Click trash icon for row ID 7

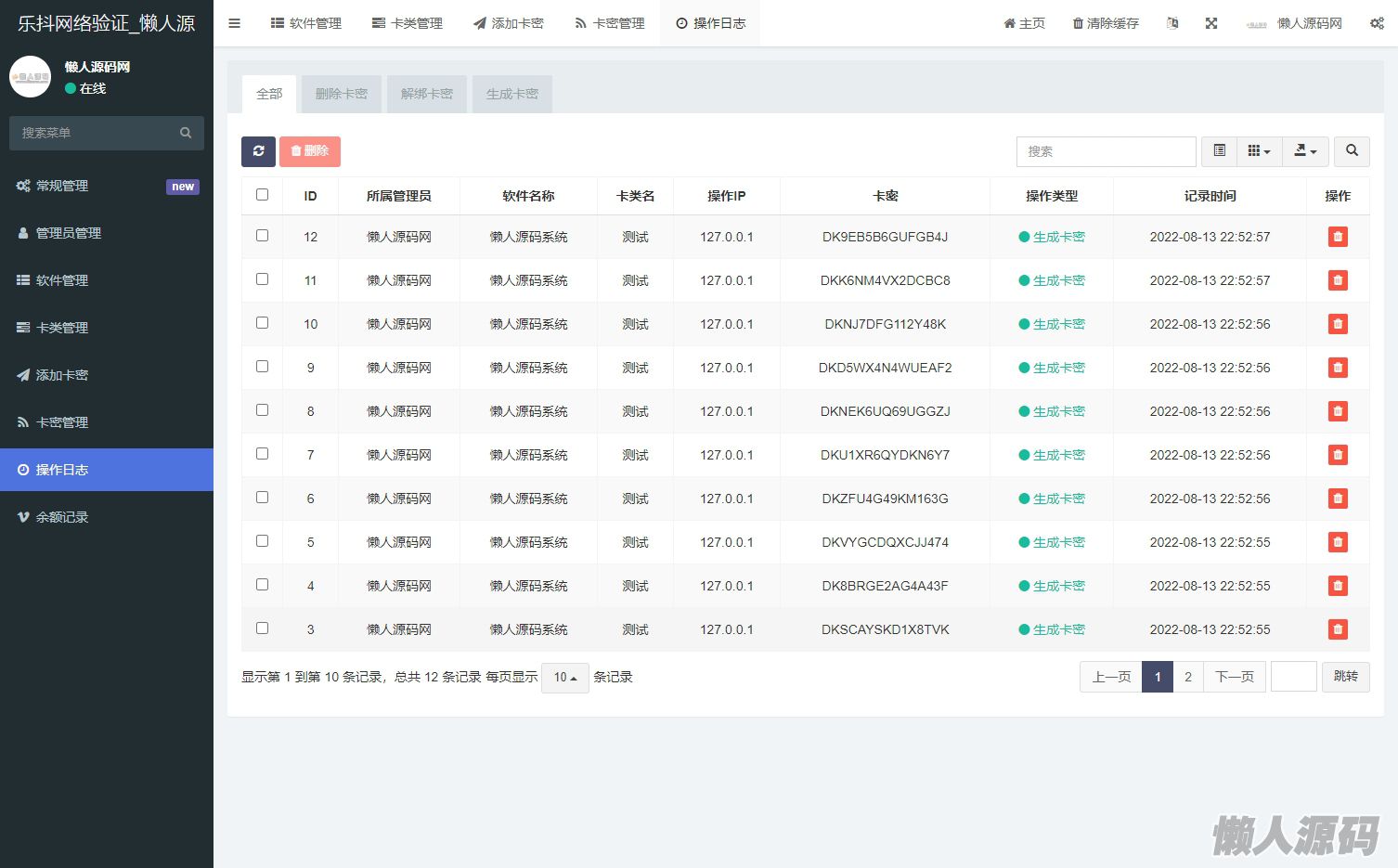tap(1337, 455)
